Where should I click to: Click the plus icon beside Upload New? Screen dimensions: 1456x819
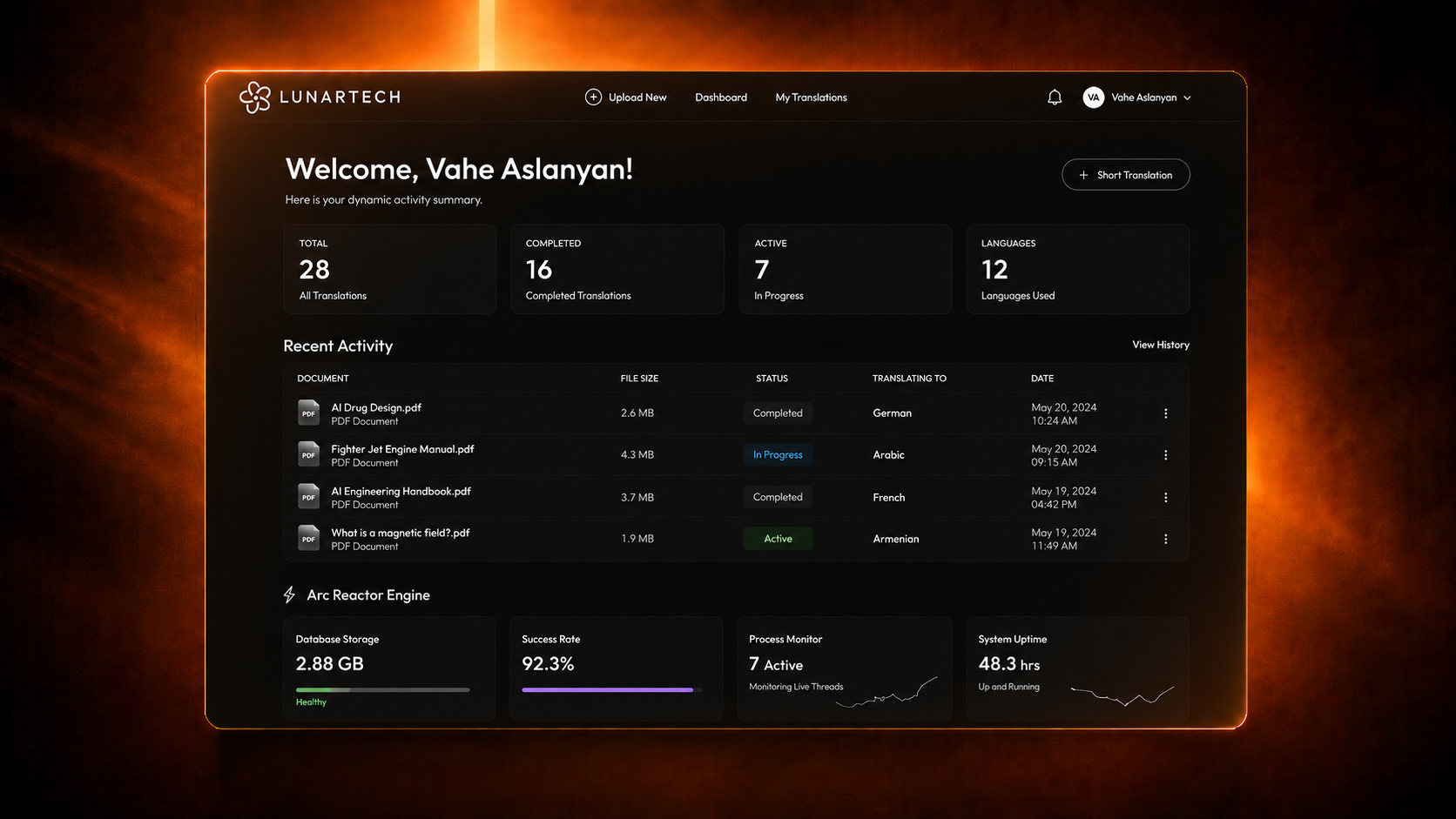(593, 97)
